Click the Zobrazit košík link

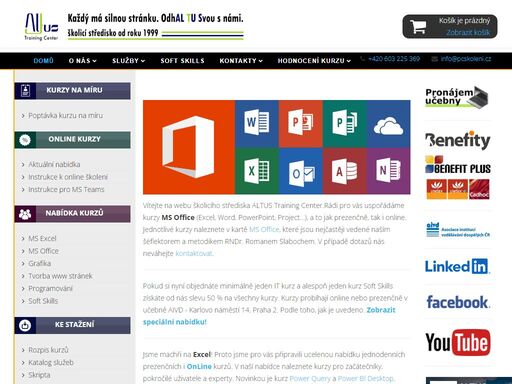[468, 32]
